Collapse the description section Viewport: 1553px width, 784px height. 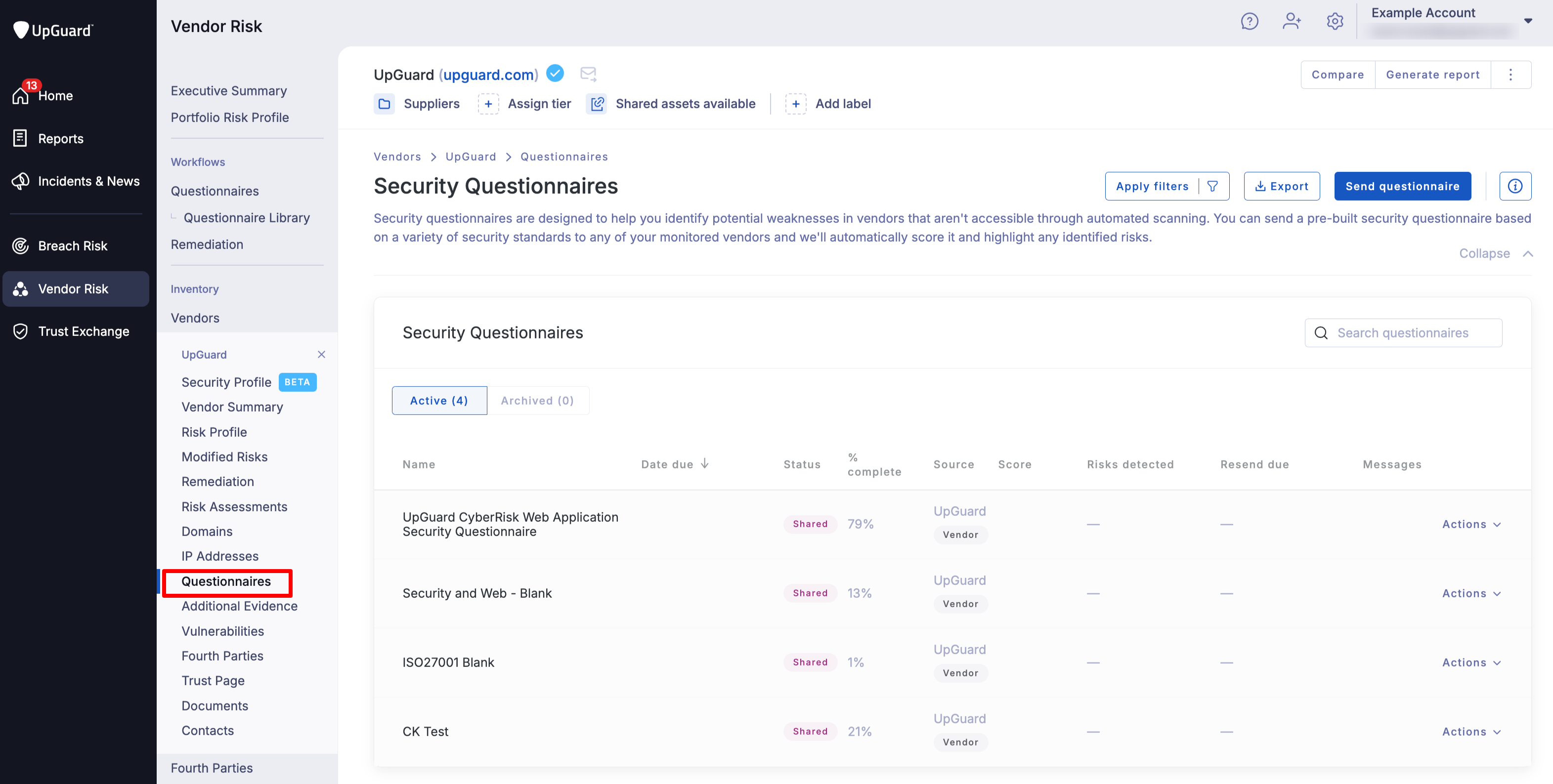tap(1495, 253)
